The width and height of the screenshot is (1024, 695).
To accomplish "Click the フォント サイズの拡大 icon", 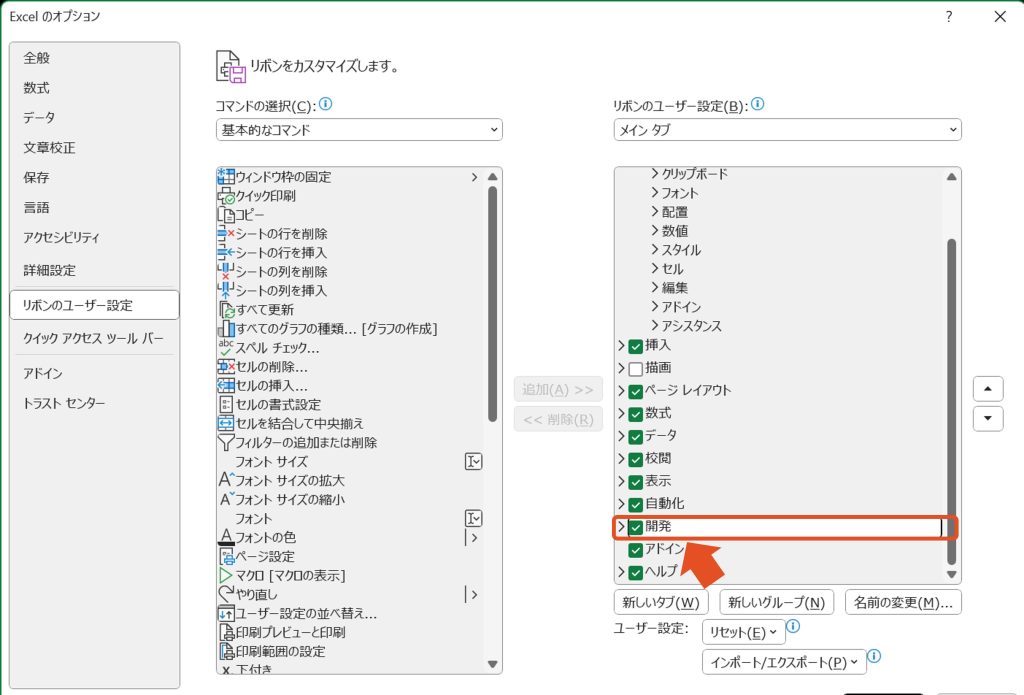I will tap(226, 479).
